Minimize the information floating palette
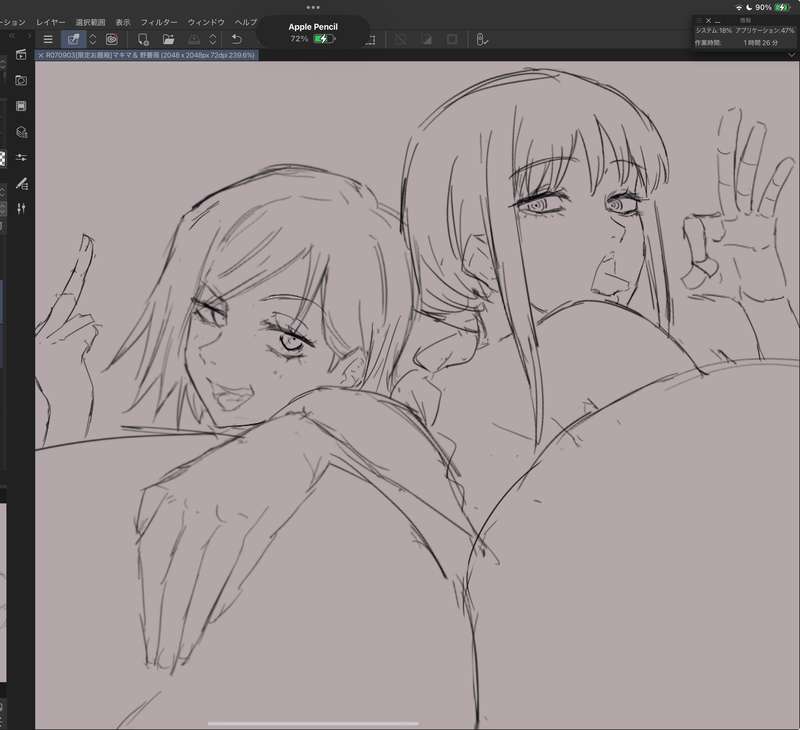800x730 pixels. [717, 21]
